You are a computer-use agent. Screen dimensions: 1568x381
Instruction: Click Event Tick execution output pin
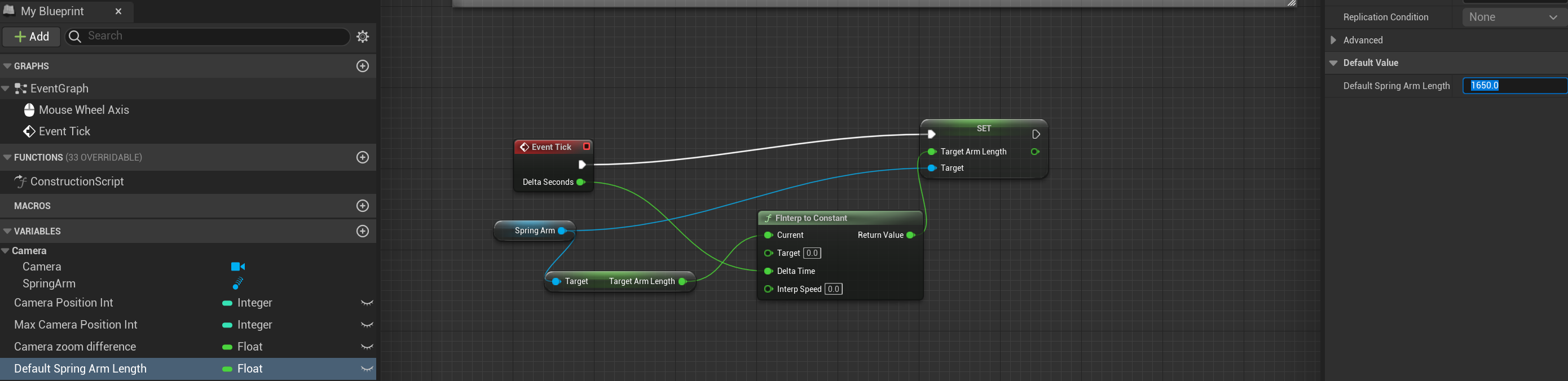point(582,165)
